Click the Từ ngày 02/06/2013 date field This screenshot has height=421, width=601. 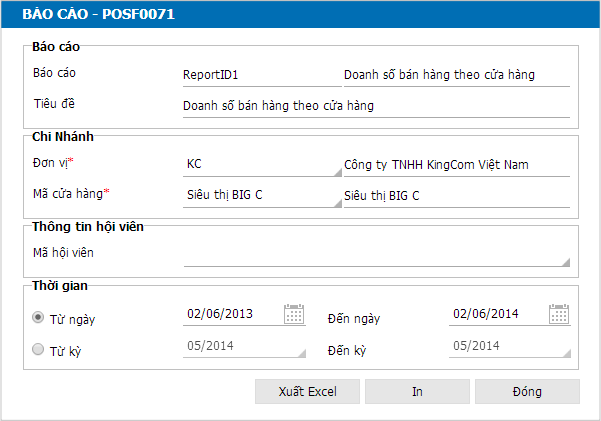(x=233, y=314)
